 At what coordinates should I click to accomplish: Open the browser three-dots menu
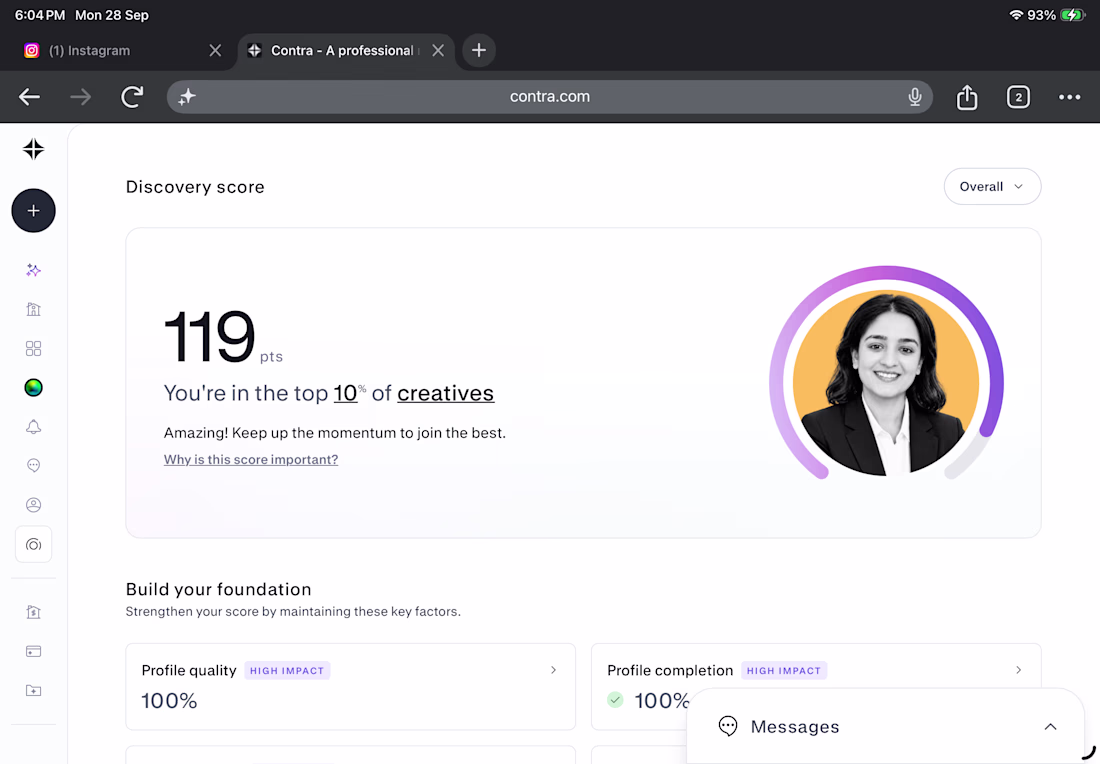pos(1069,97)
